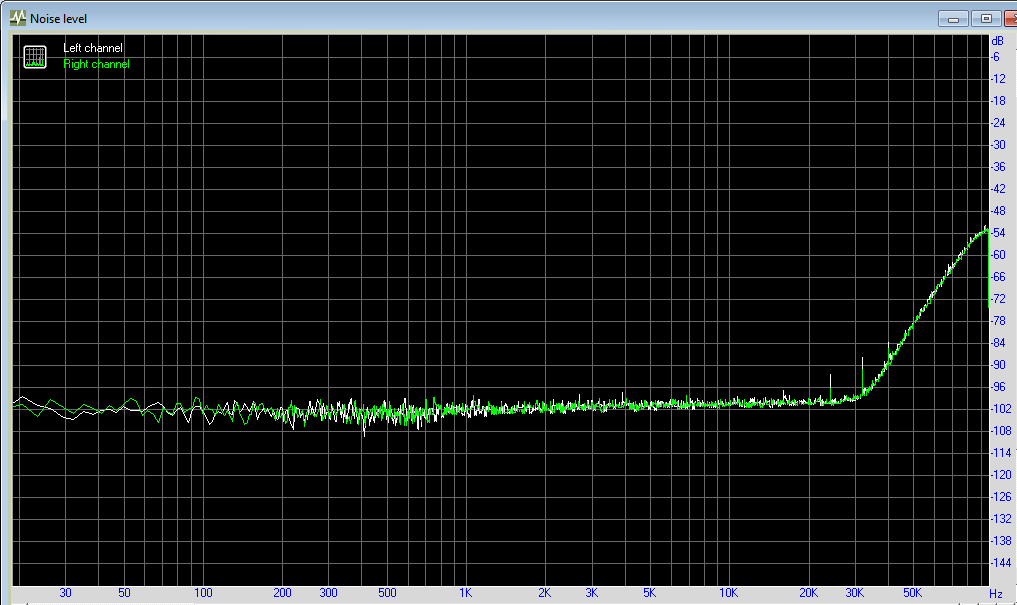
Task: Click the 50K frequency axis label
Action: pyautogui.click(x=913, y=593)
